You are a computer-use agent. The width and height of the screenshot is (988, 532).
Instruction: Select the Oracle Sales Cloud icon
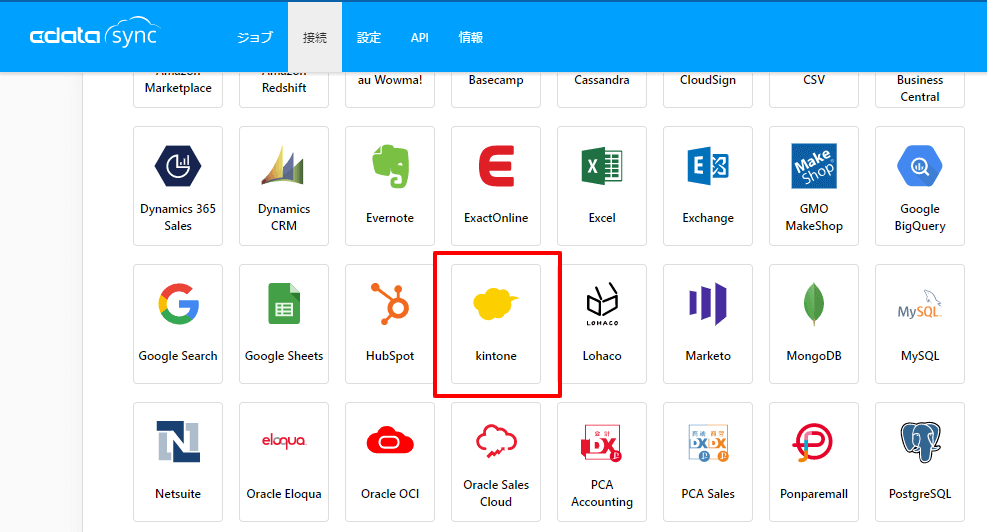click(x=496, y=441)
